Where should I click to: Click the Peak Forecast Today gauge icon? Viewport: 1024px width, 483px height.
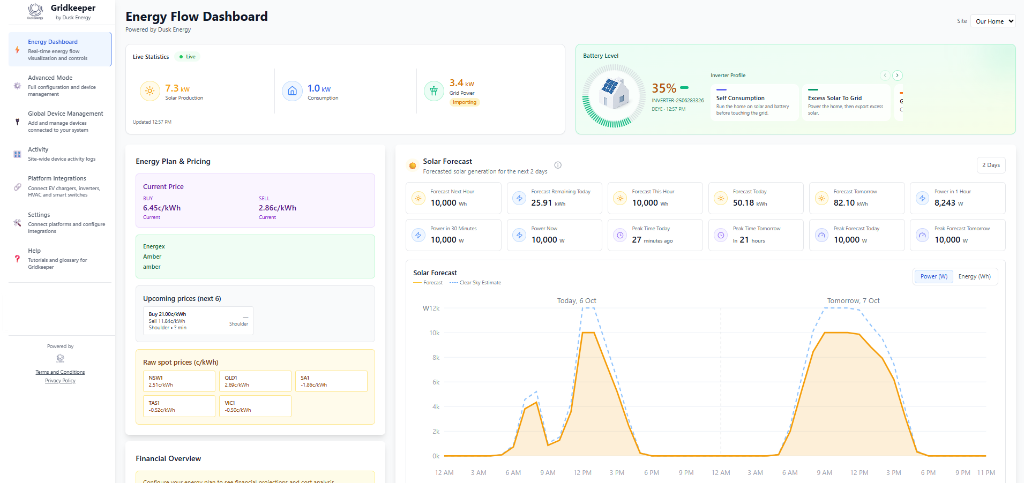point(822,235)
